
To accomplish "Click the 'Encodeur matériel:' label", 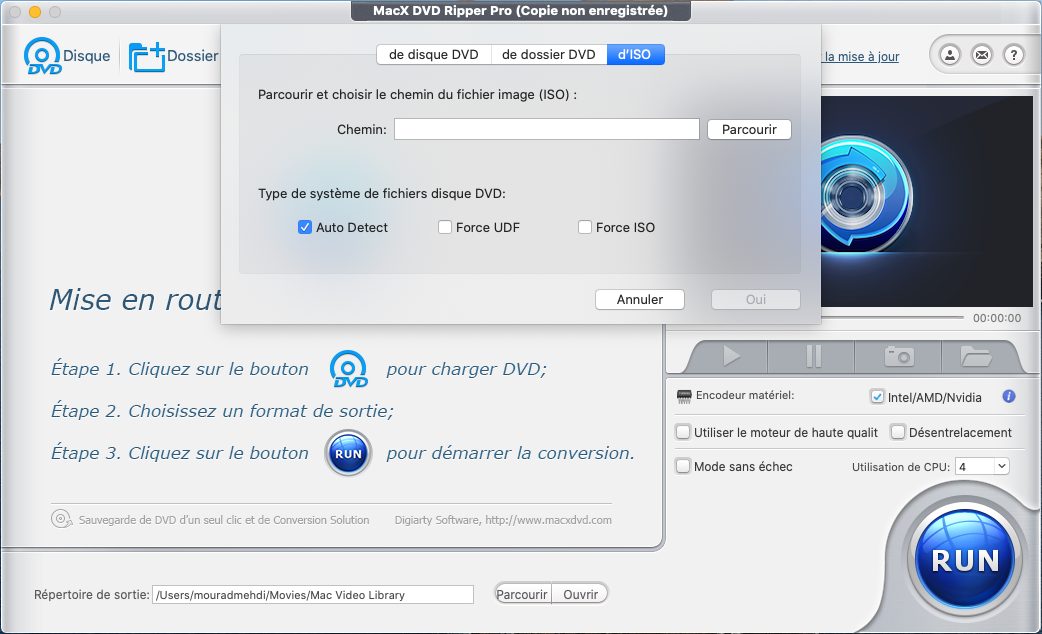I will [x=745, y=395].
